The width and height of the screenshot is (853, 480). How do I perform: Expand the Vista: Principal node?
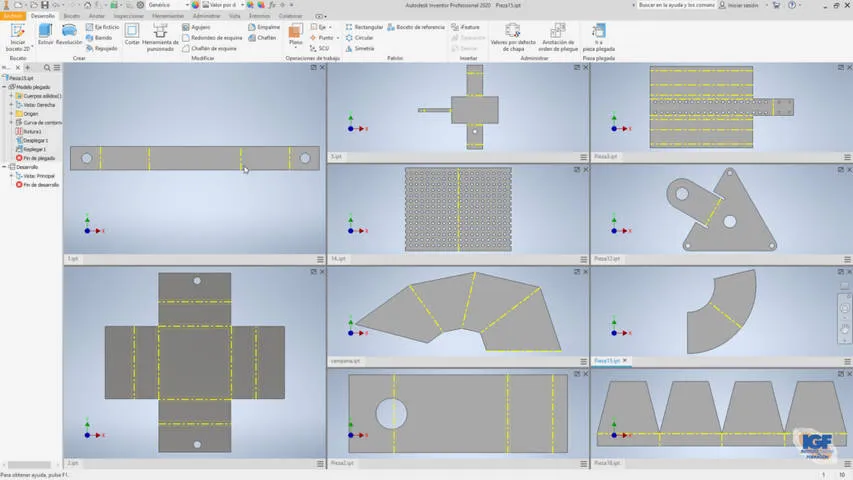tap(11, 176)
